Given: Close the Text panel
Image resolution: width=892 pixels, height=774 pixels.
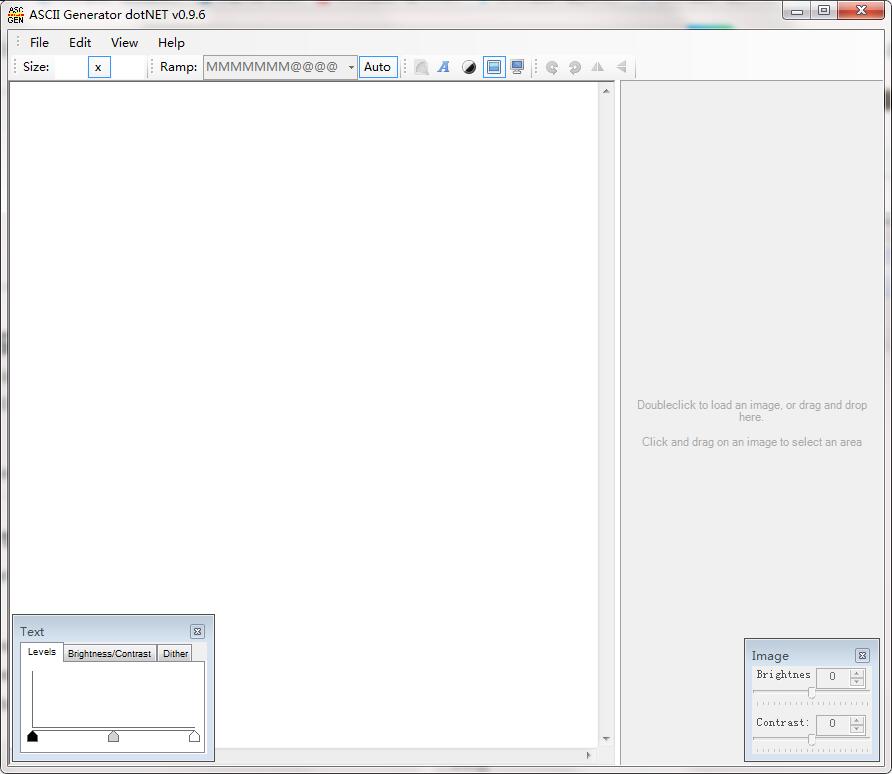Looking at the screenshot, I should click(197, 631).
